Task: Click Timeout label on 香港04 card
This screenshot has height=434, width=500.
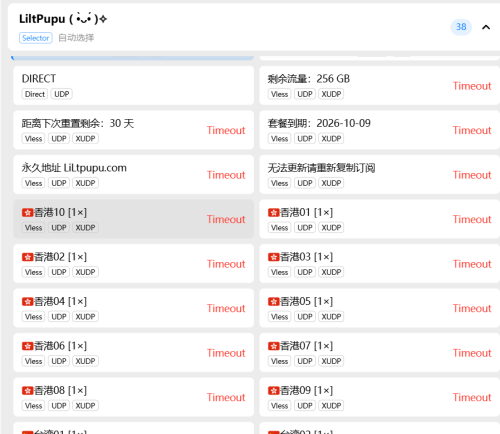Action: pyautogui.click(x=226, y=308)
